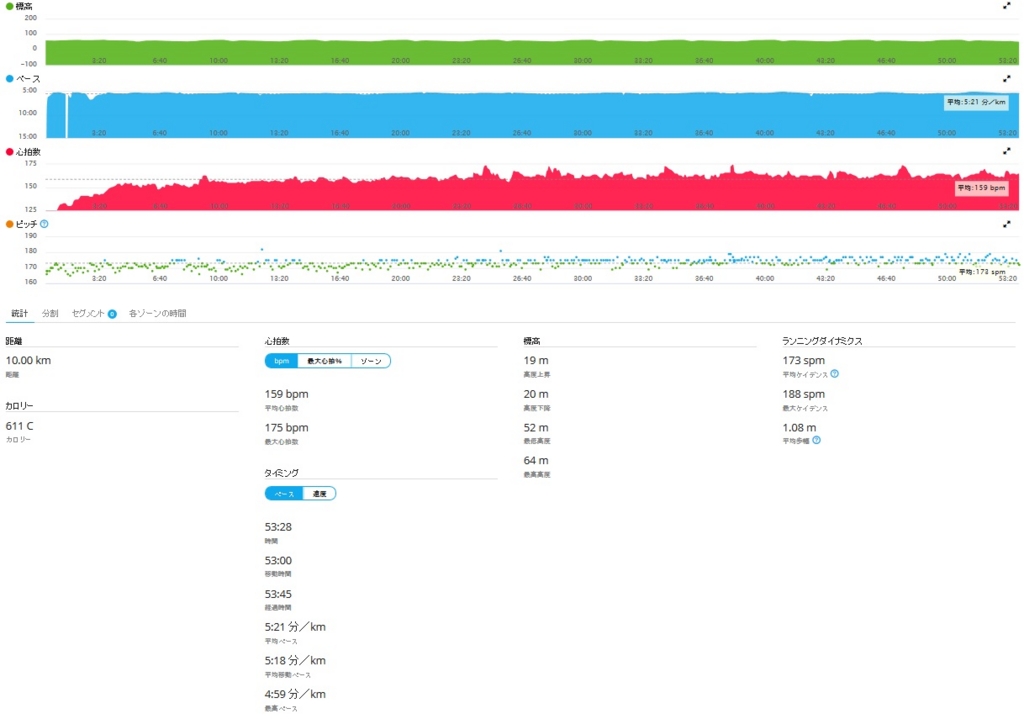Screen dimensions: 1024x719
Task: Click the 53:00 moving time value
Action: pyautogui.click(x=278, y=561)
